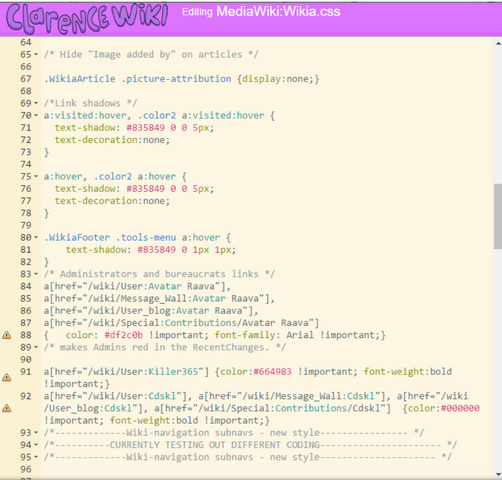The image size is (502, 480).
Task: Click the warning icon on line 91
Action: coord(7,377)
